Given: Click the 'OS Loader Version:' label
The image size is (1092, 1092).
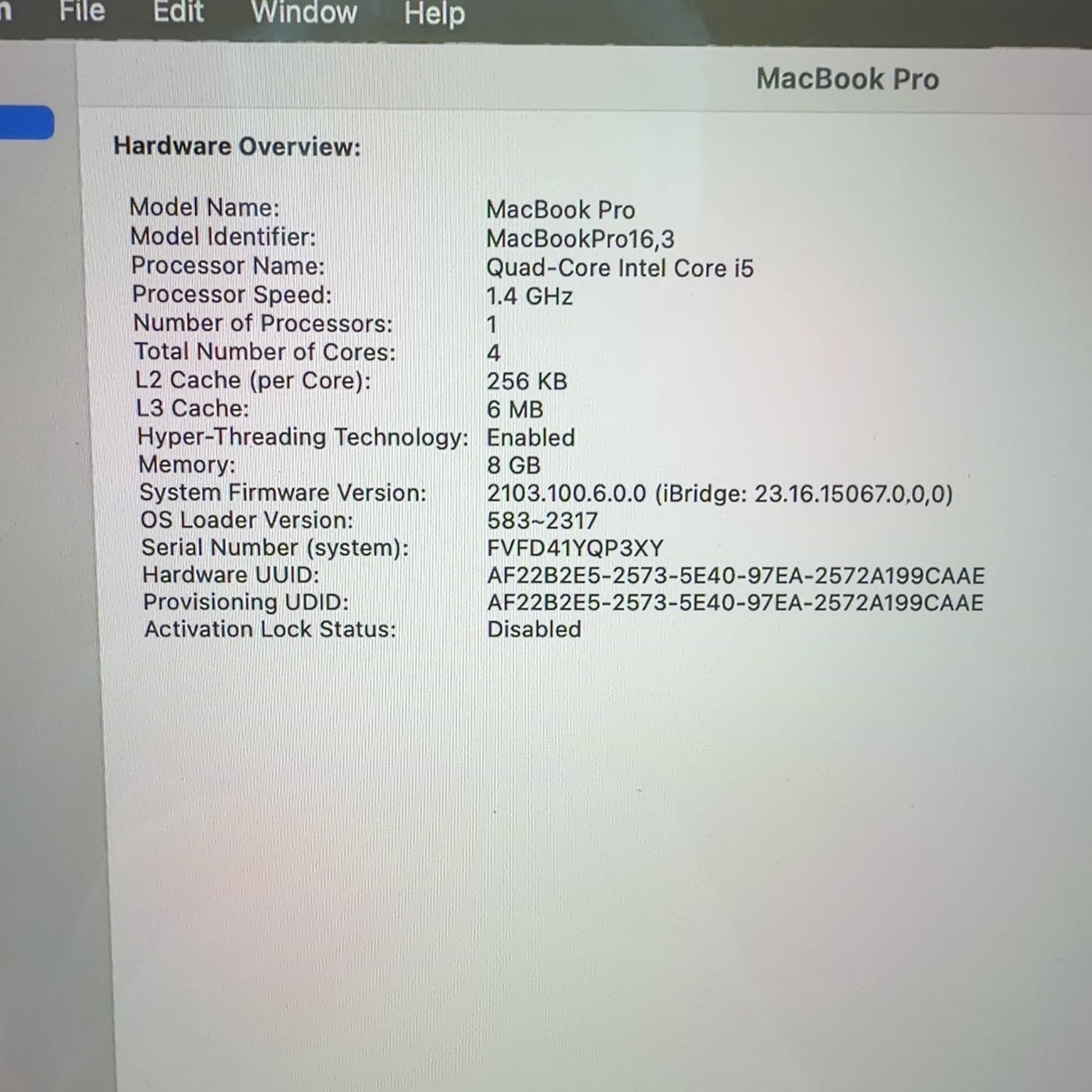Looking at the screenshot, I should (x=247, y=520).
